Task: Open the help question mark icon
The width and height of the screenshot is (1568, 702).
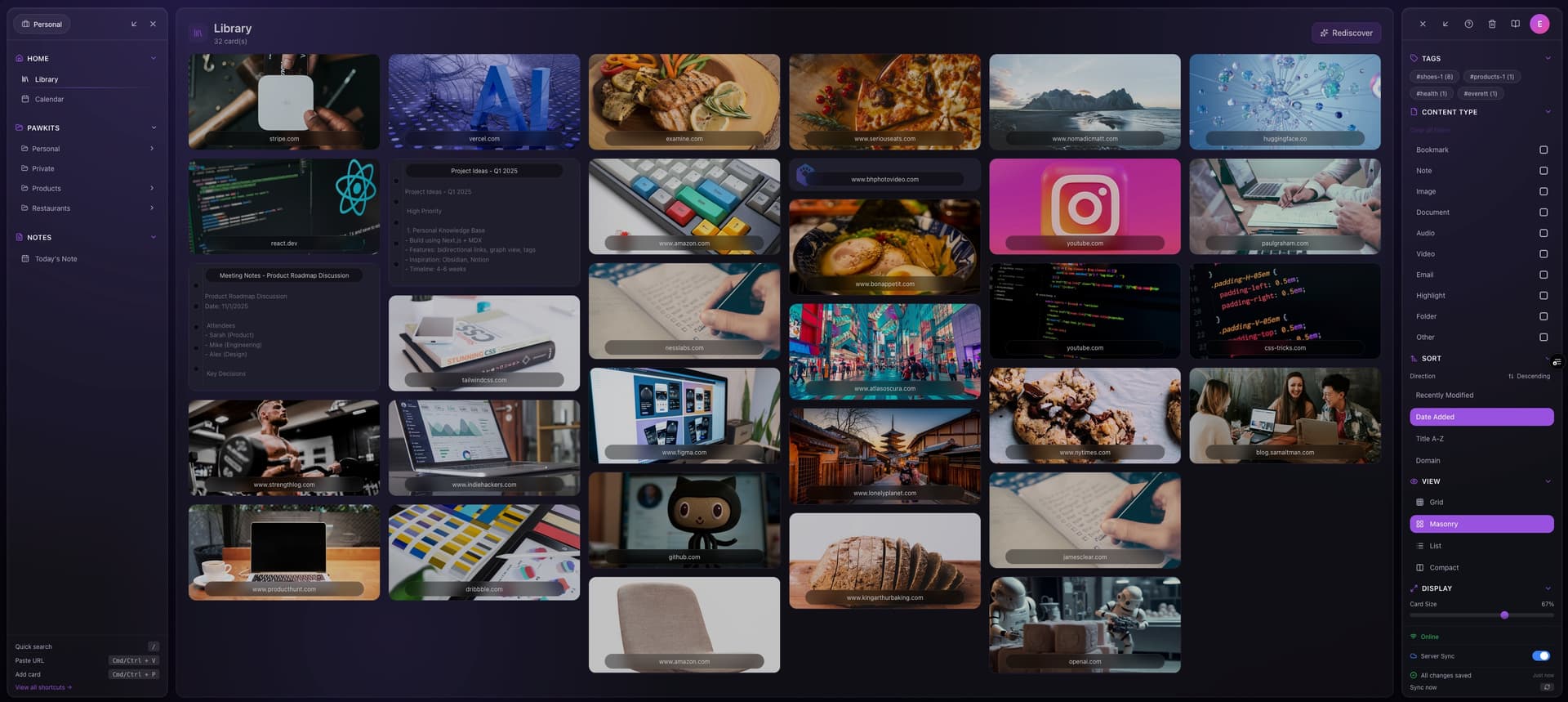Action: coord(1468,25)
